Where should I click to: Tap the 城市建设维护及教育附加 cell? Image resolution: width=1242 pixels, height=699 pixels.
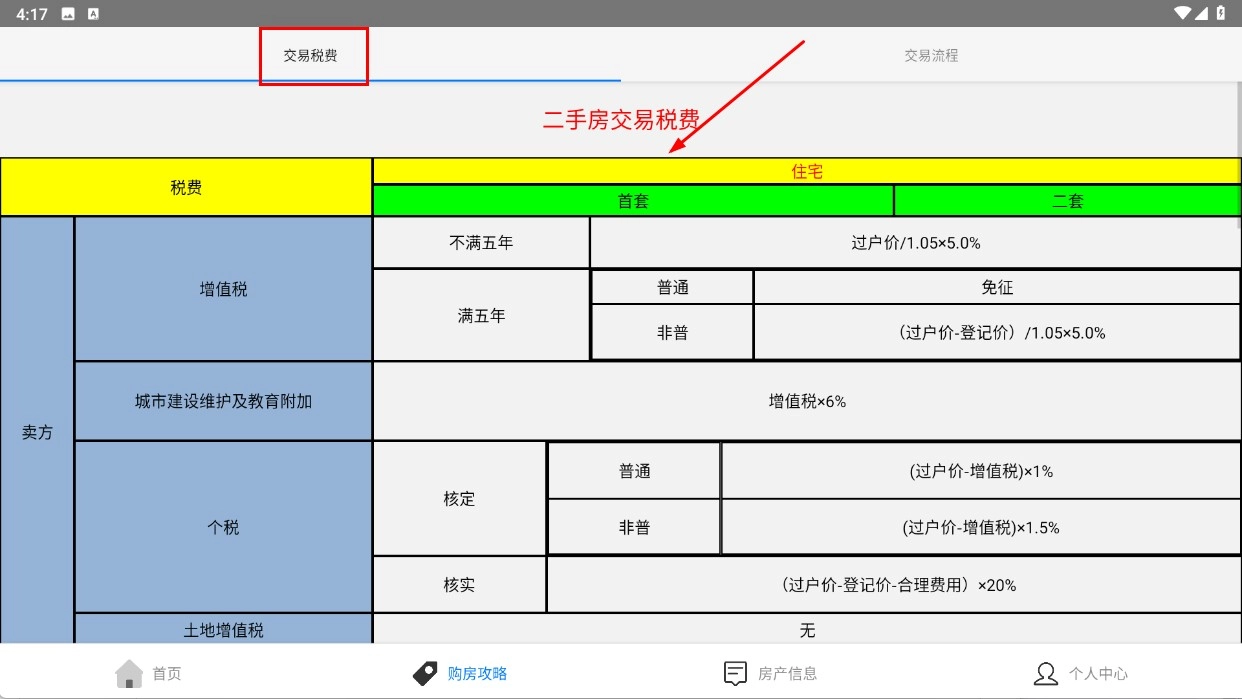coord(223,401)
